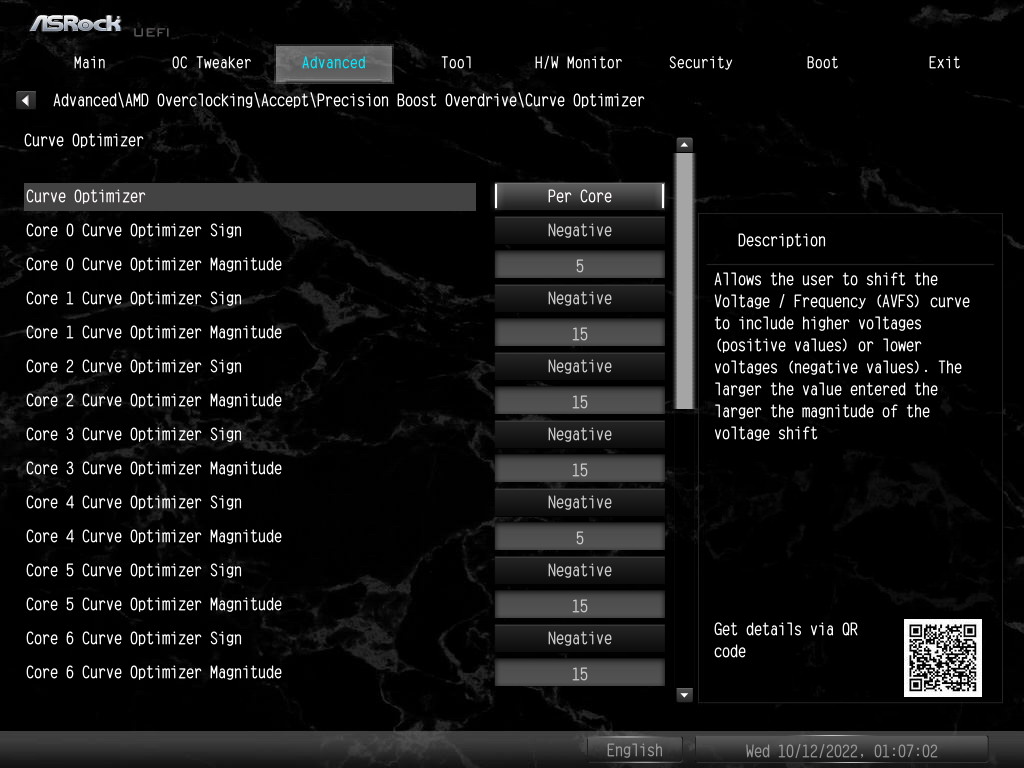Click the Curve Optimizer page title
This screenshot has height=768, width=1024.
[x=84, y=140]
